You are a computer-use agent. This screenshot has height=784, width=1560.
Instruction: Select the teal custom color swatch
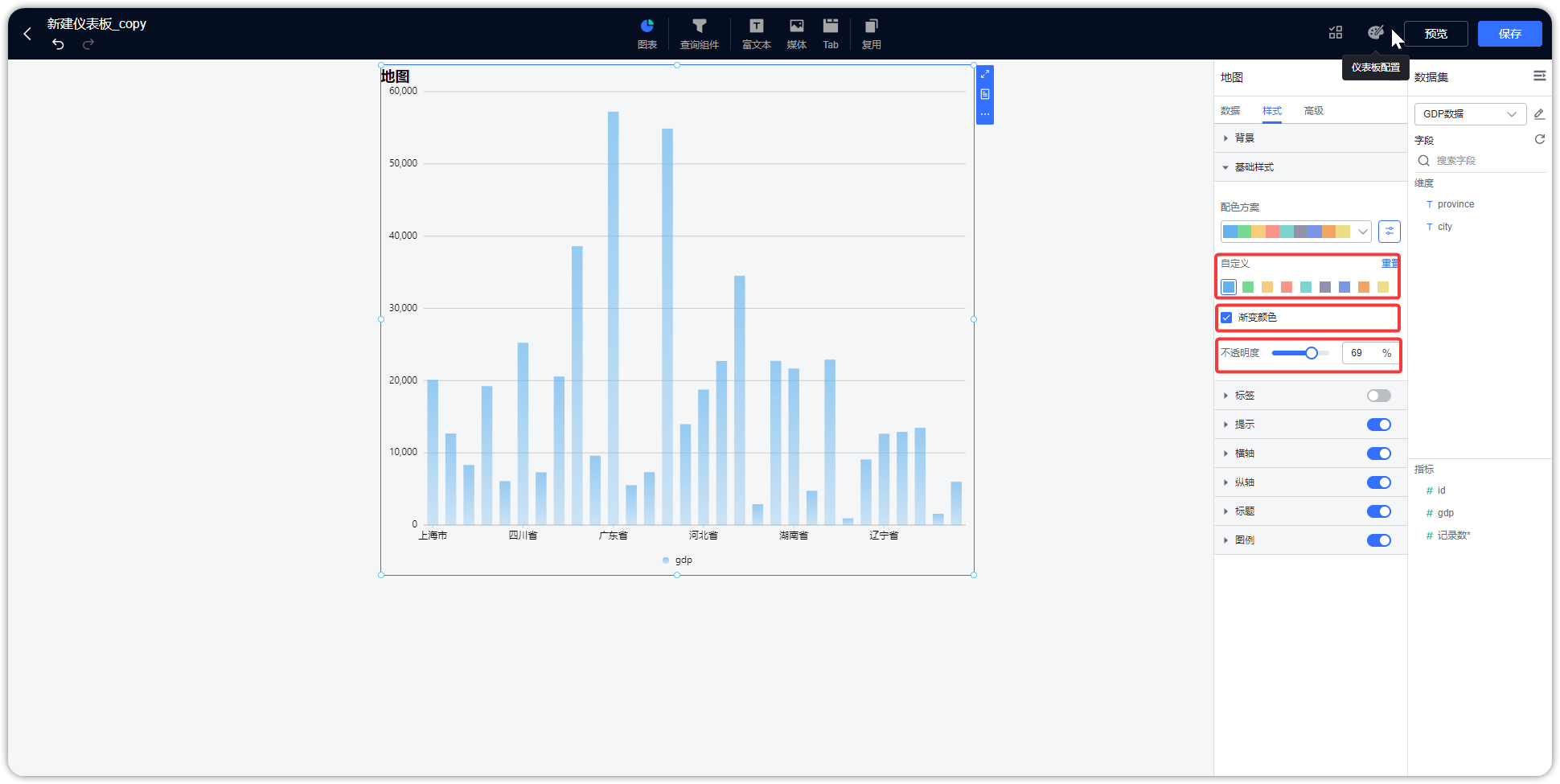[x=1306, y=287]
